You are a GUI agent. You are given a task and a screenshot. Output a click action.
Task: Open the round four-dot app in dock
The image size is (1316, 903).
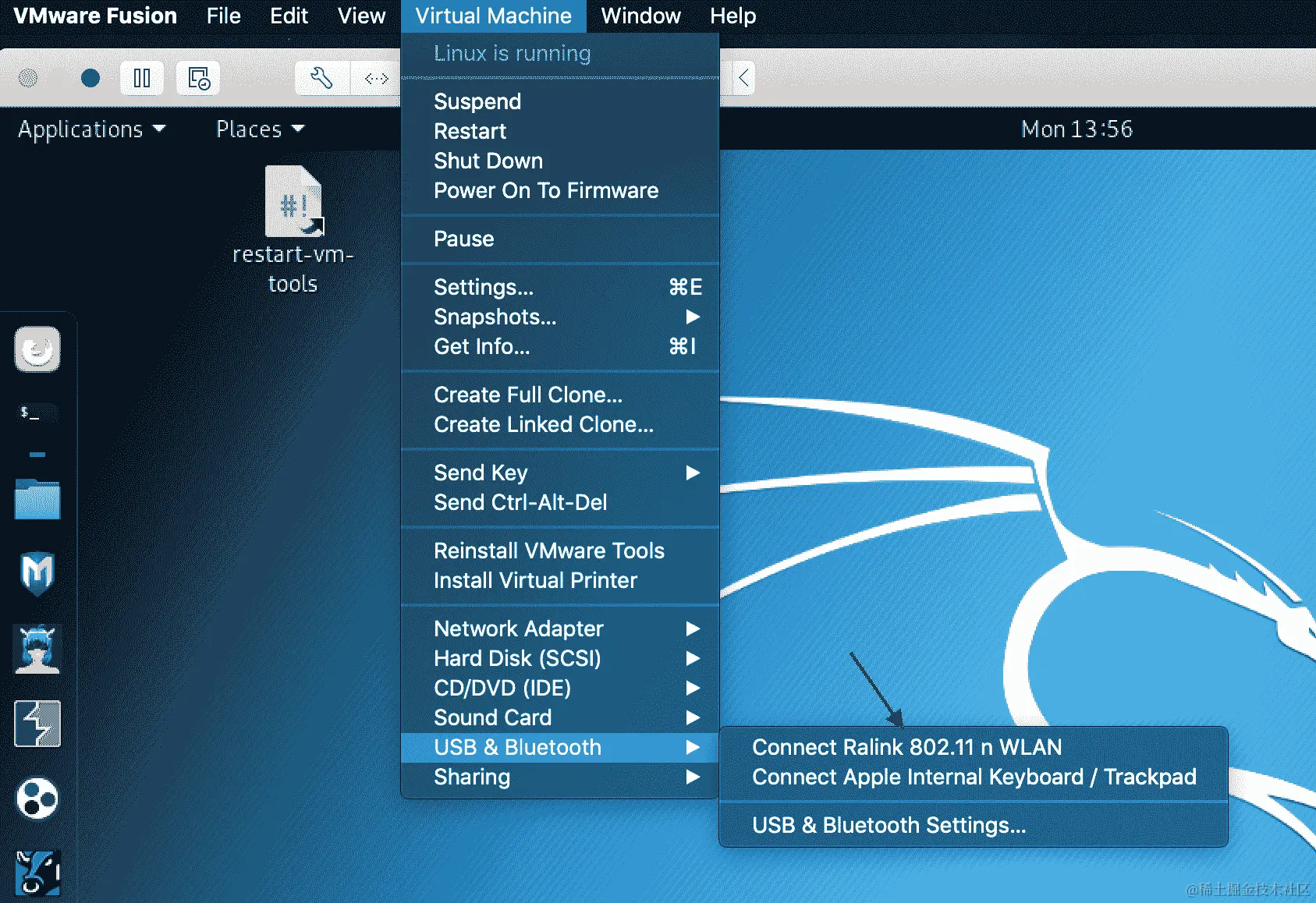37,799
